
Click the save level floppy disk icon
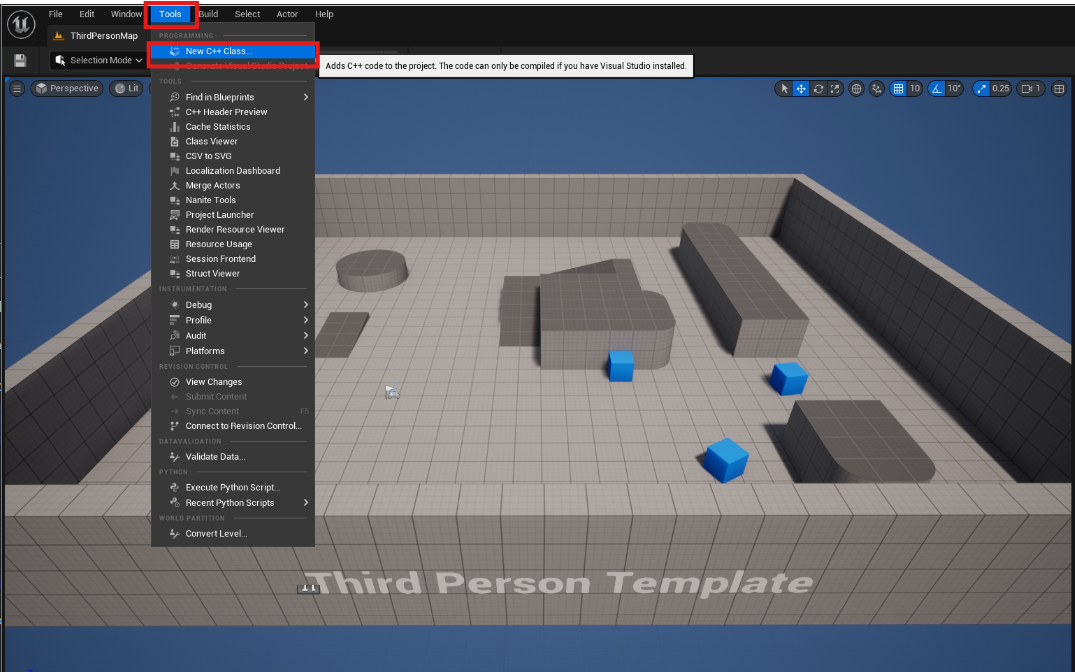tap(20, 61)
